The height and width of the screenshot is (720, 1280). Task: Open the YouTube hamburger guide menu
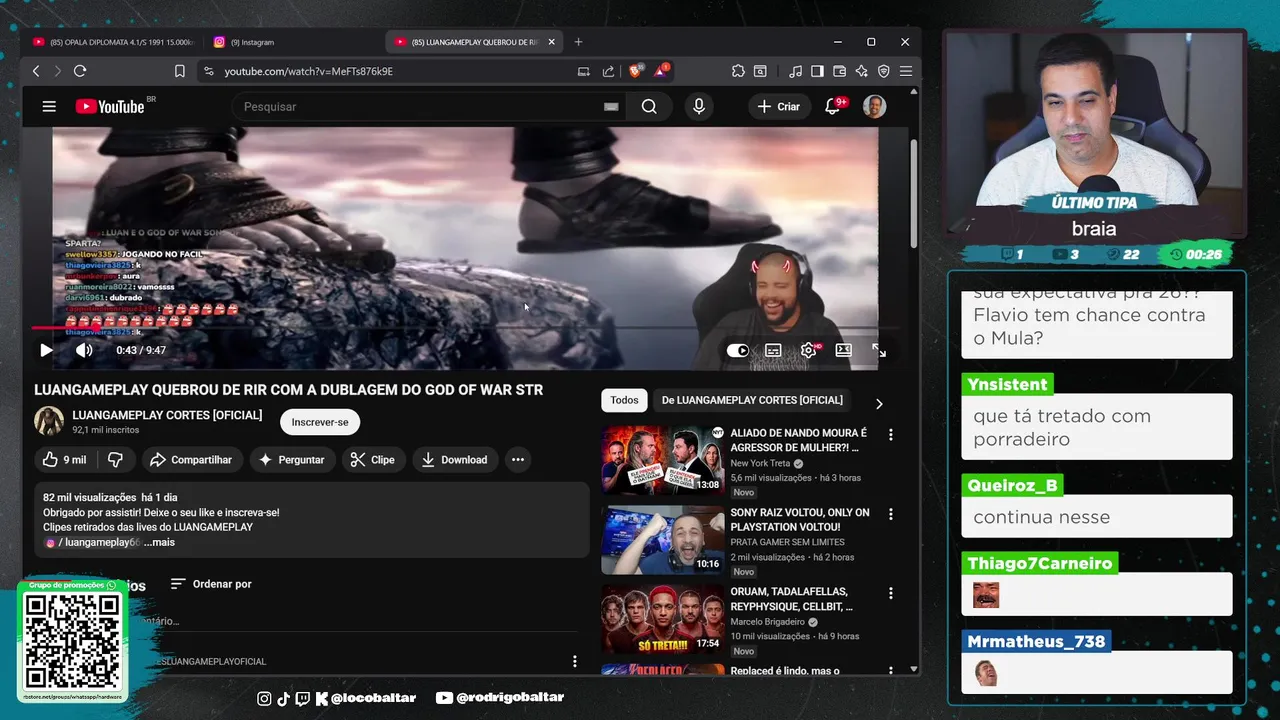[49, 106]
